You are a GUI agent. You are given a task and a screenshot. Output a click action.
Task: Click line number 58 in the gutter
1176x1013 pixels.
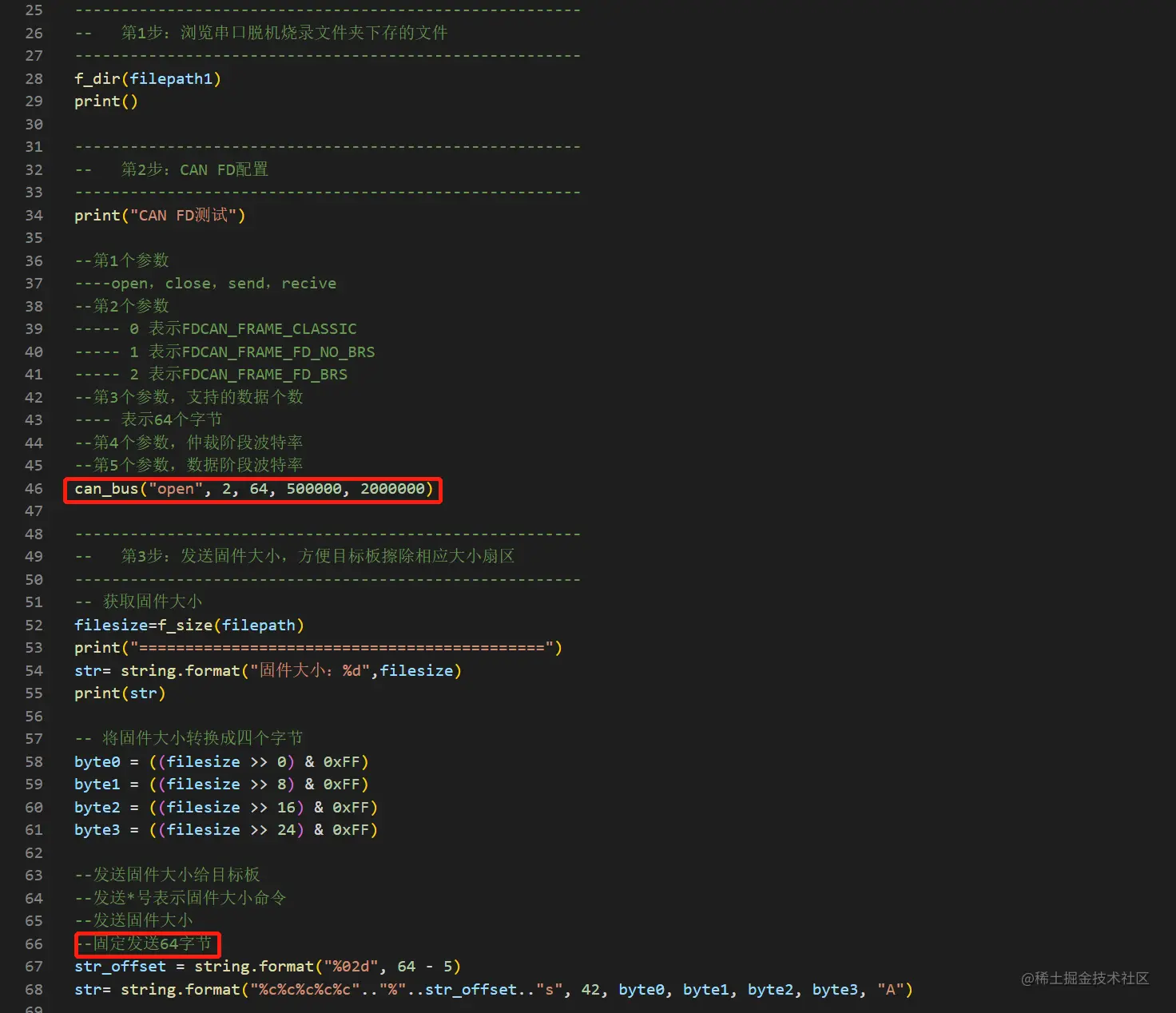34,761
